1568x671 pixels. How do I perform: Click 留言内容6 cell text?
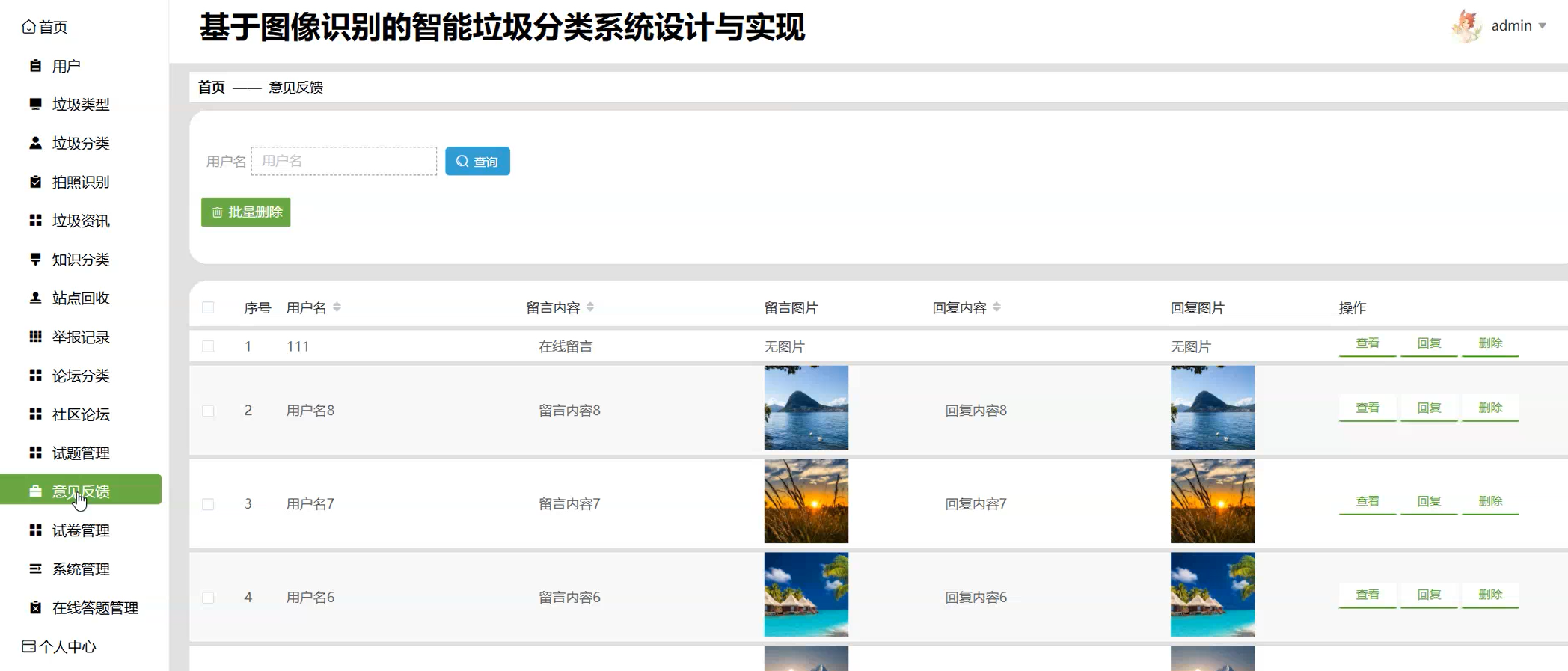[x=569, y=598]
